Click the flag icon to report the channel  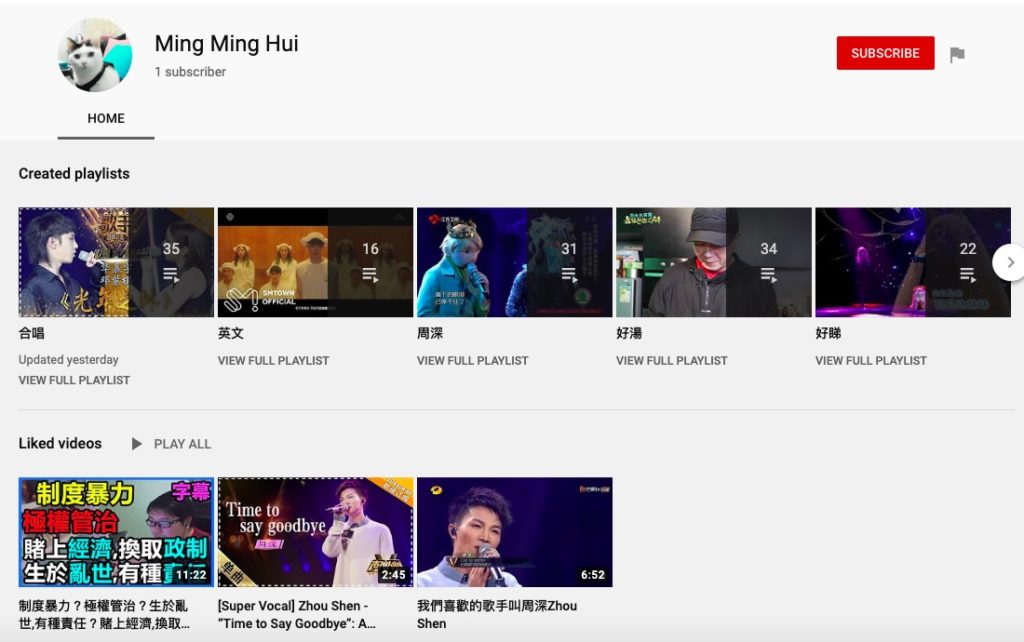click(x=959, y=53)
